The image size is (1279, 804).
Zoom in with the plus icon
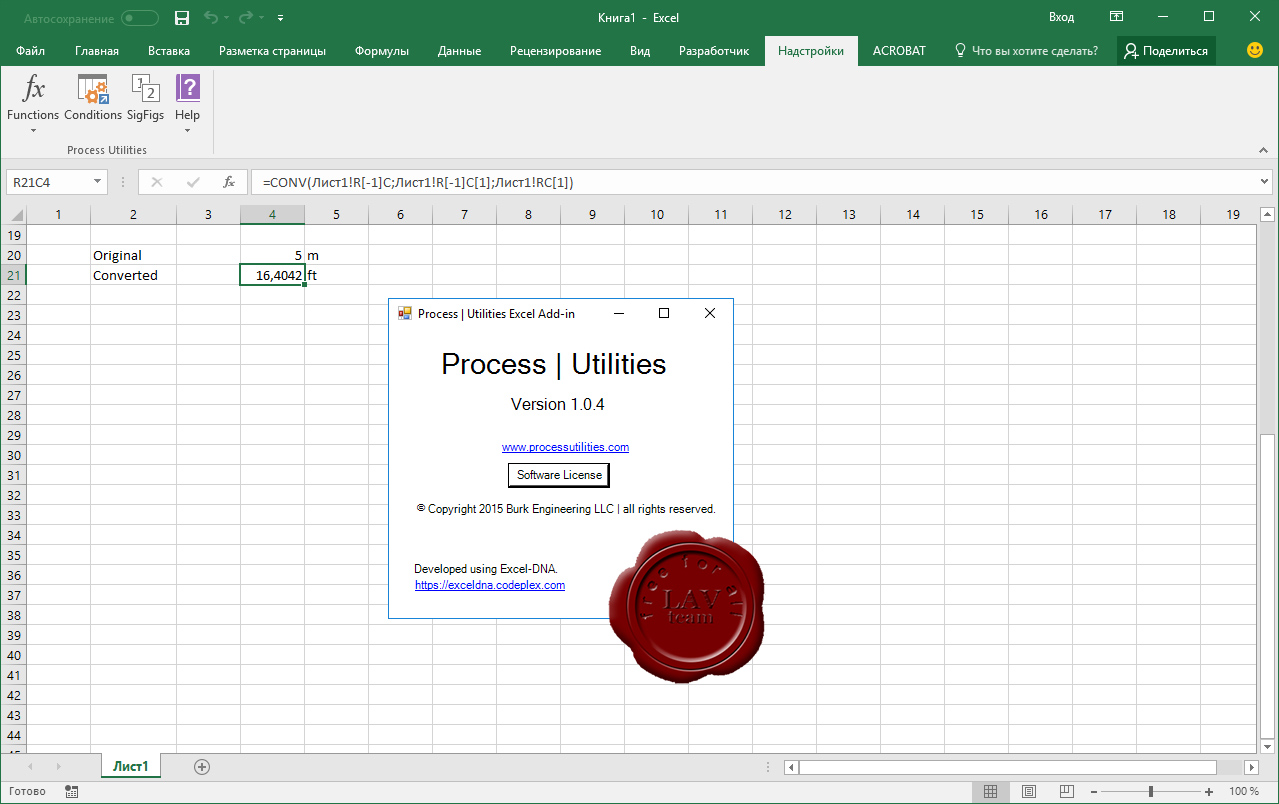click(x=1209, y=791)
